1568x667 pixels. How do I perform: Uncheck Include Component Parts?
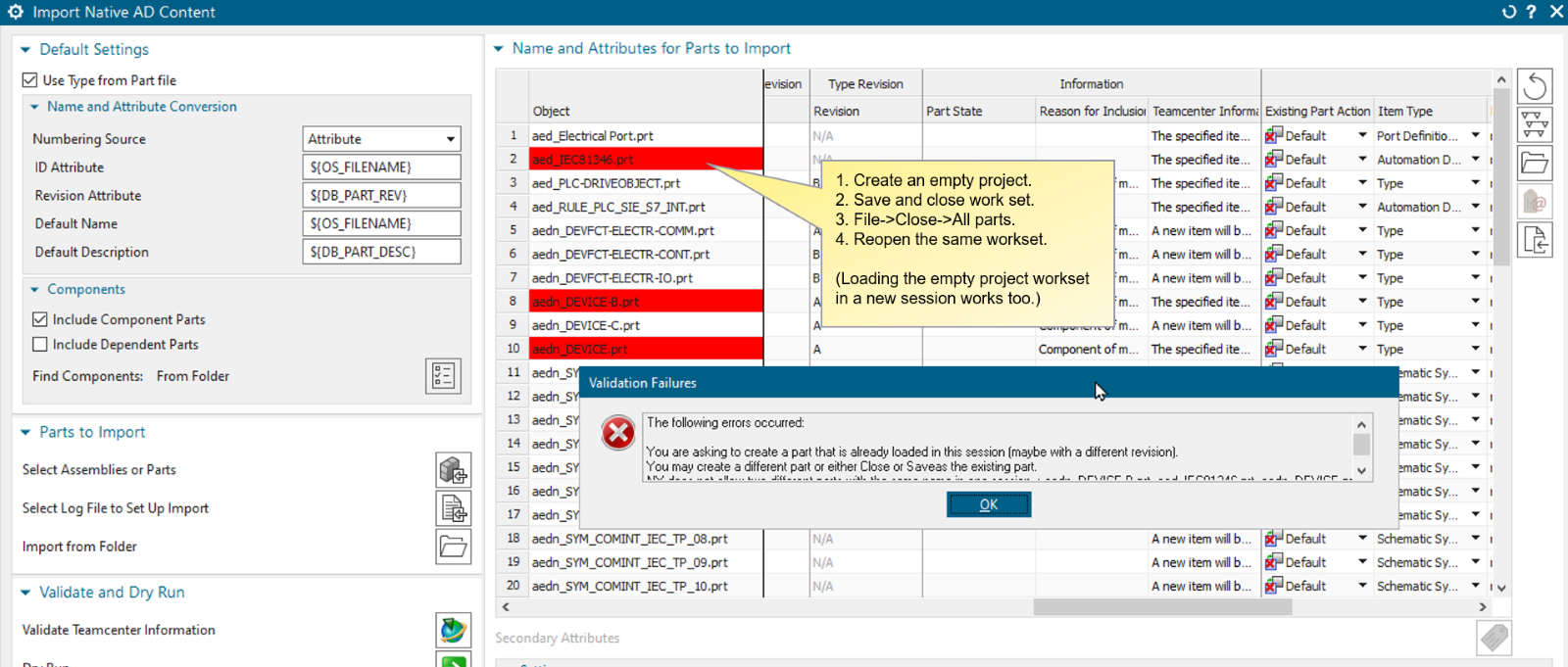point(40,319)
